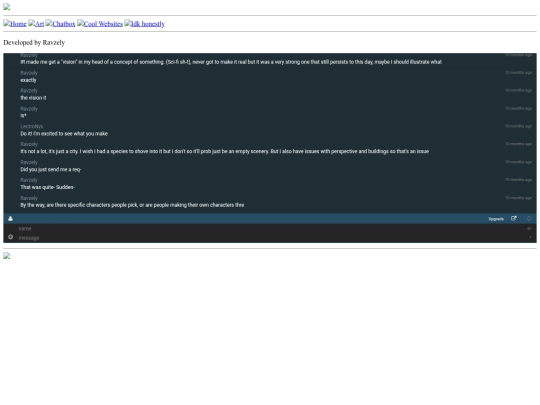Viewport: 540px width, 405px height.
Task: Open the Cool Websites link
Action: (x=100, y=24)
